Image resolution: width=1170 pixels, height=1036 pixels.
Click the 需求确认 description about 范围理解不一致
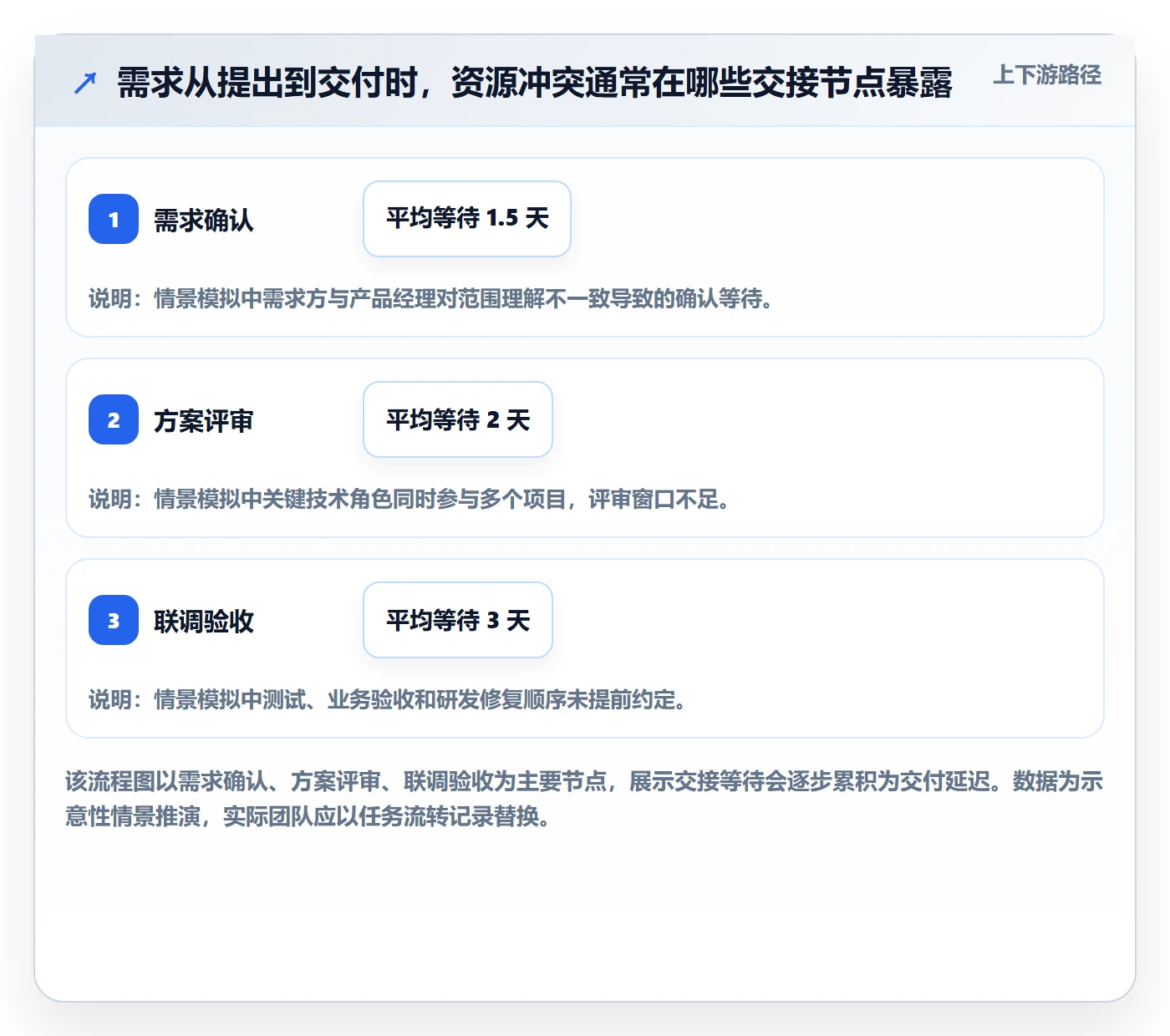pos(430,298)
